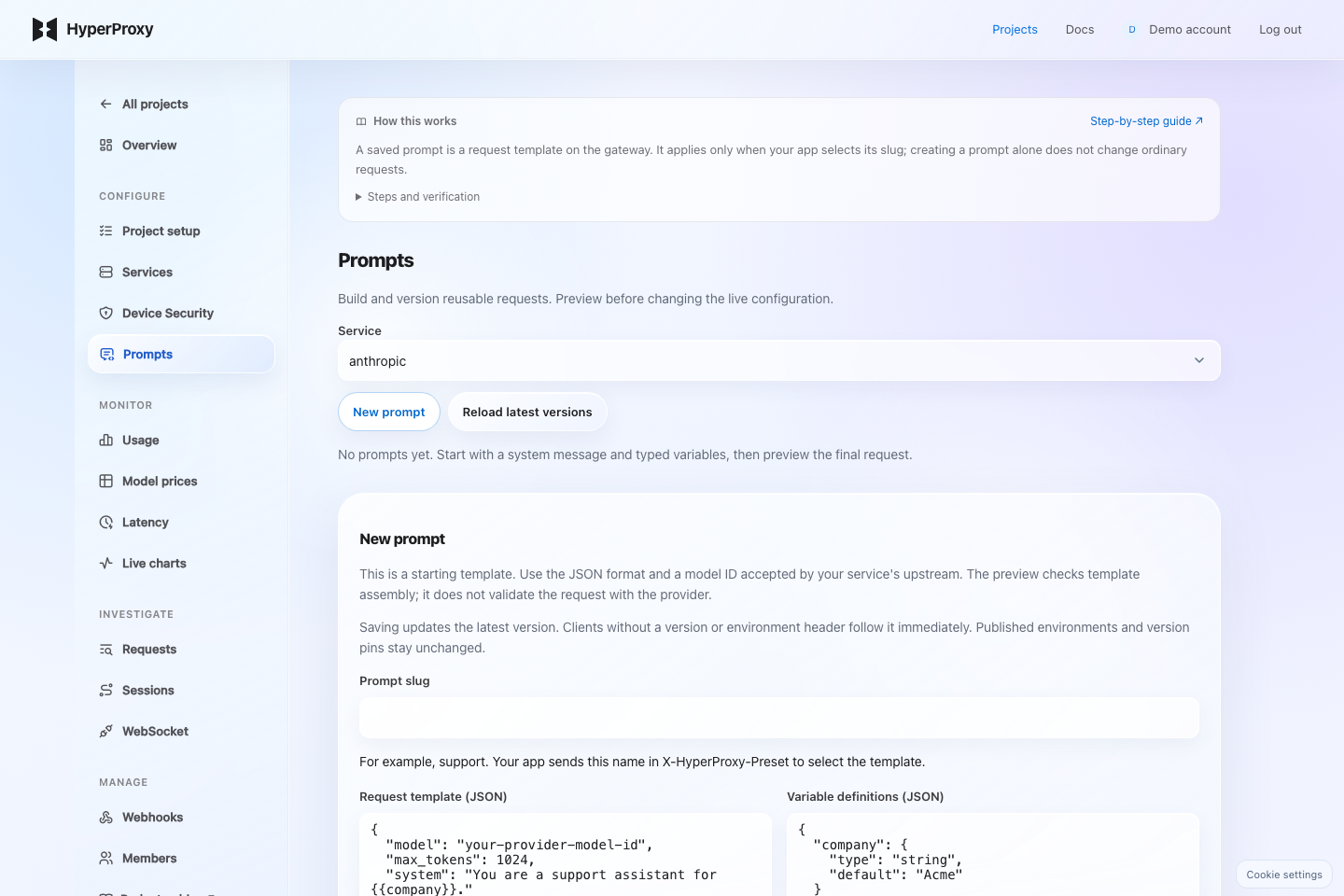Viewport: 1344px width, 896px height.
Task: Click the Members label in the sidebar
Action: pos(149,858)
